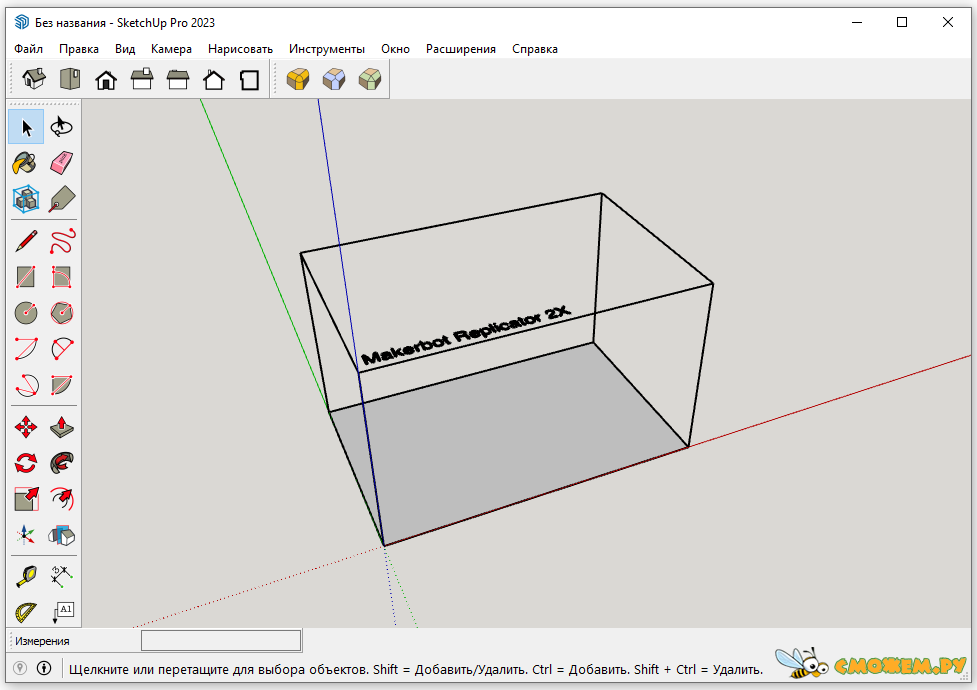
Task: Select the 3-Point Arc tool
Action: [26, 385]
